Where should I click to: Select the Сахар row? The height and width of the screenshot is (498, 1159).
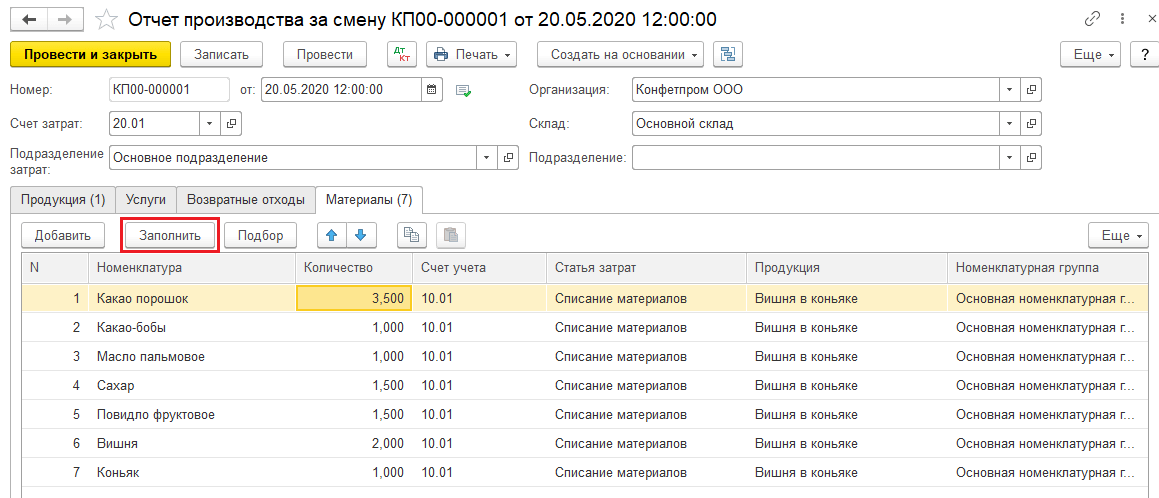(x=585, y=385)
